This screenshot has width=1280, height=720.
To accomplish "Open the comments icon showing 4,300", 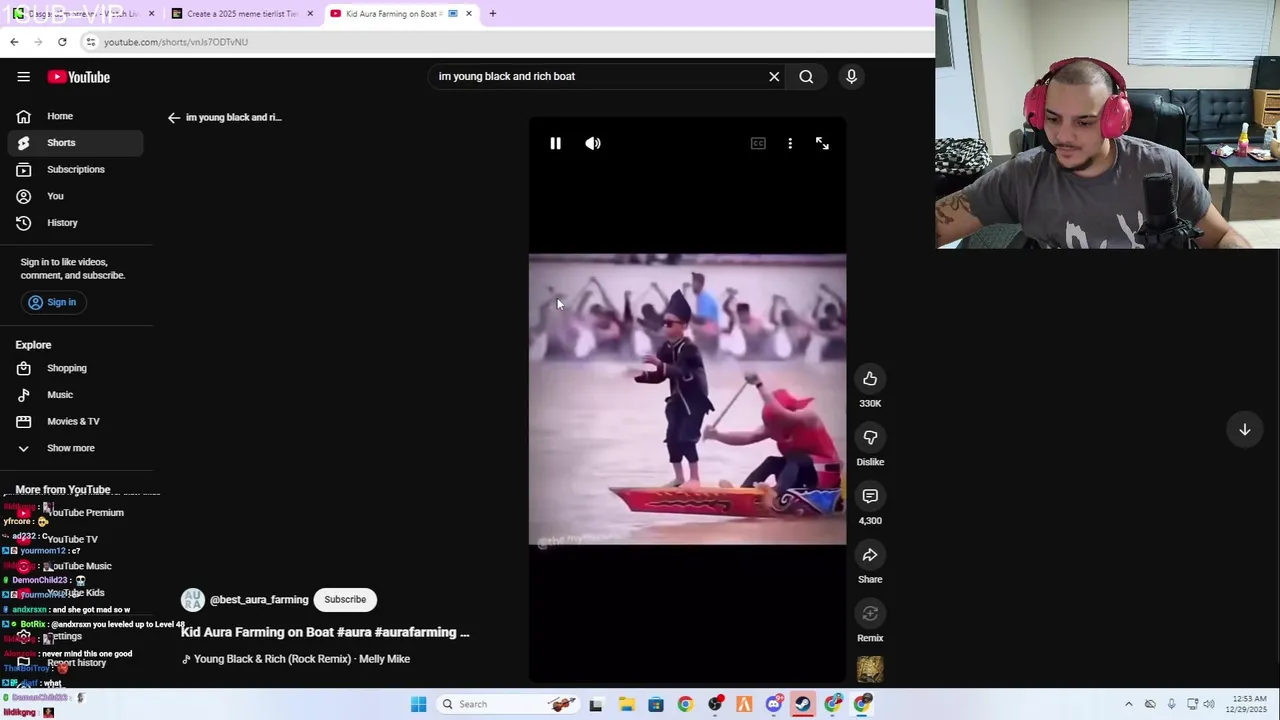I will (x=870, y=496).
